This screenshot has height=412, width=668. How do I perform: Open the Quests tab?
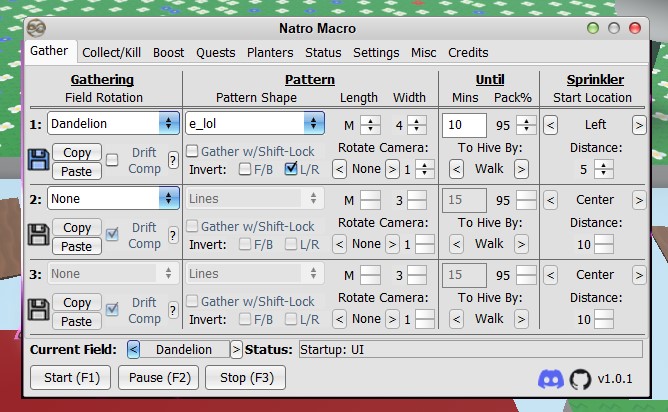tap(216, 53)
